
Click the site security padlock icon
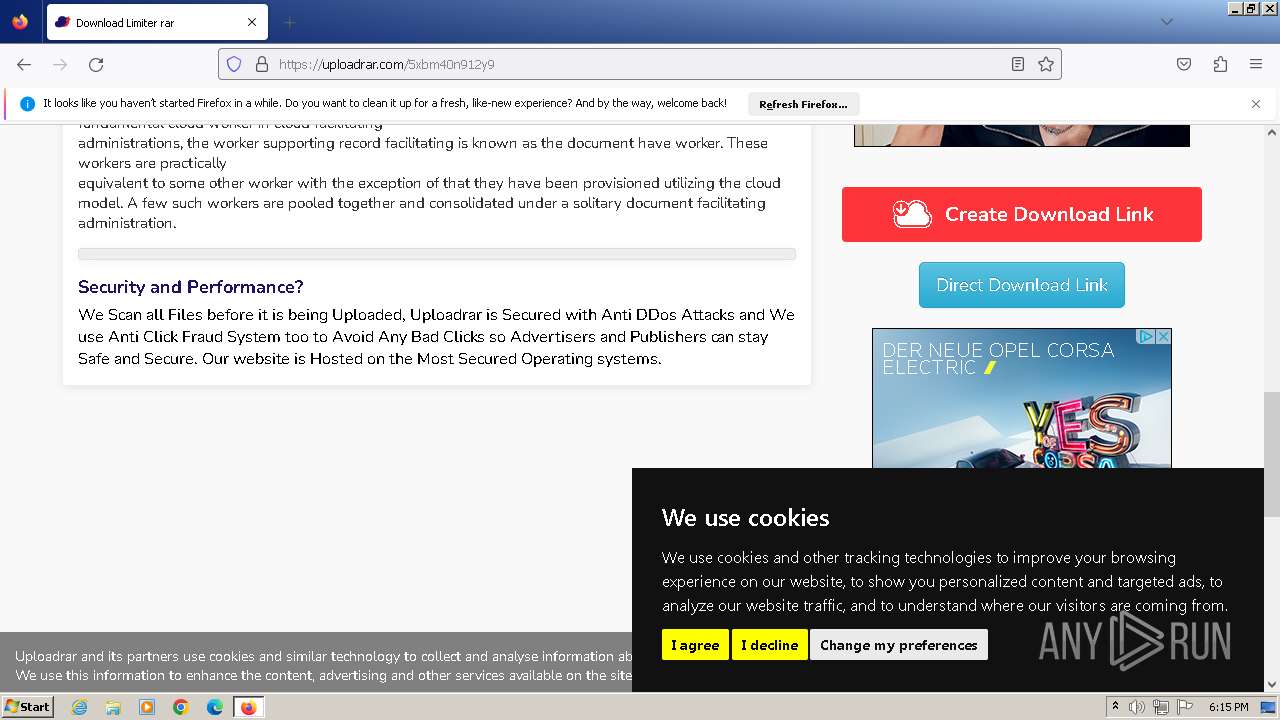pos(262,64)
